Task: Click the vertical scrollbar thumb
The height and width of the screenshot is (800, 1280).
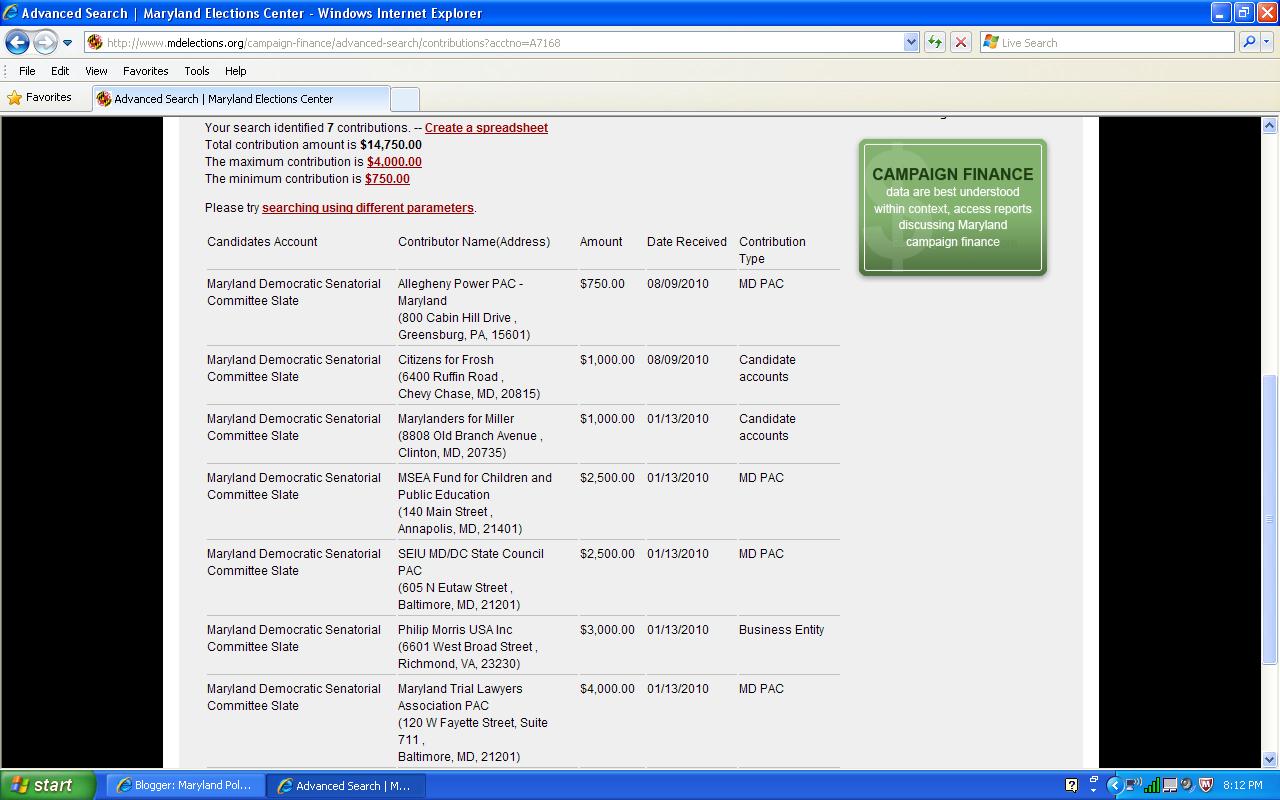Action: (1270, 520)
